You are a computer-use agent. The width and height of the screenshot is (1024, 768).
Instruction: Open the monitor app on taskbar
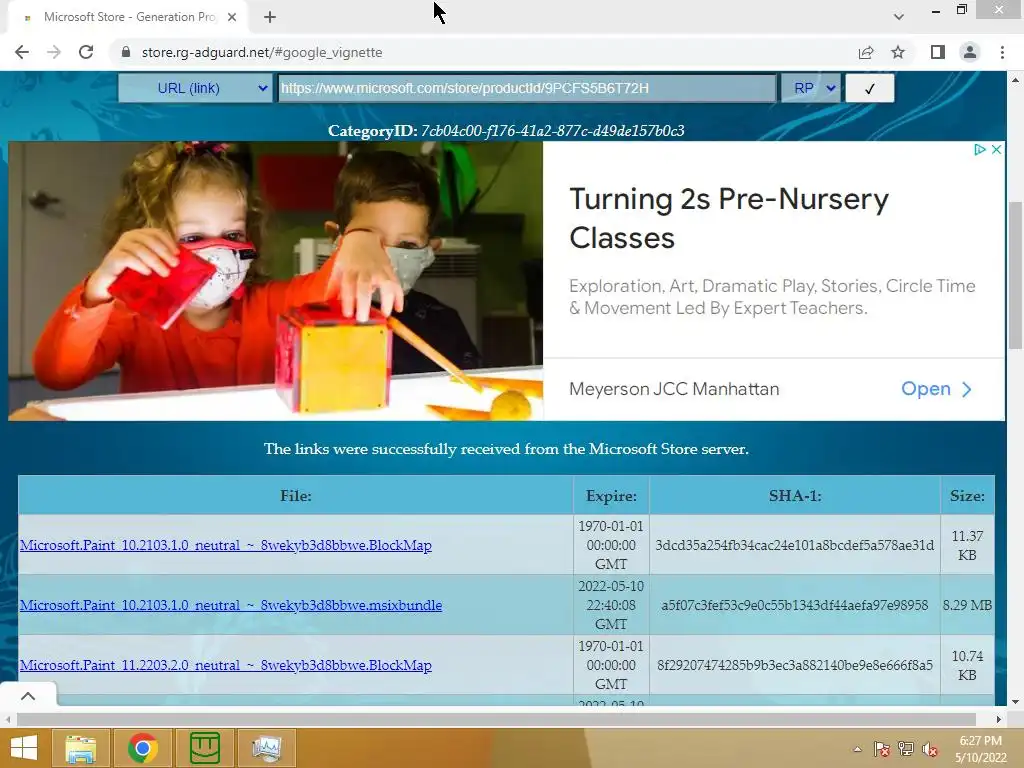(x=266, y=748)
